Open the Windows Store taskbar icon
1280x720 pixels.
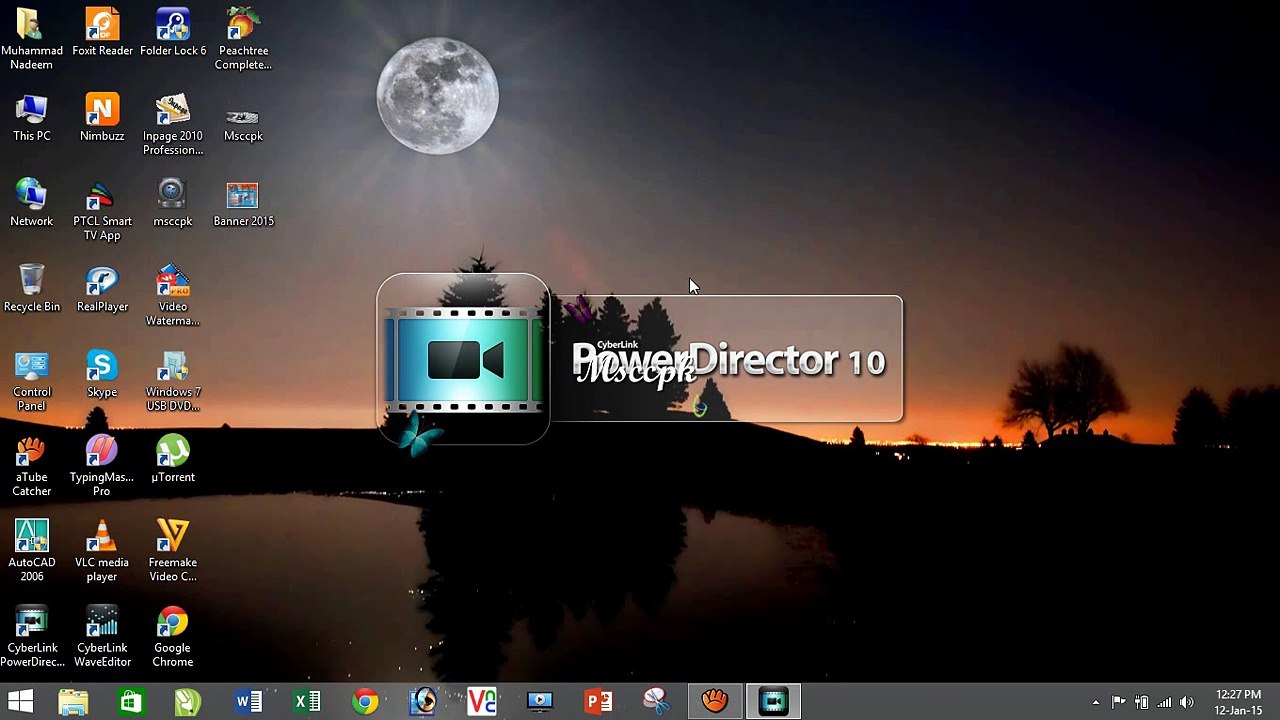tap(131, 702)
